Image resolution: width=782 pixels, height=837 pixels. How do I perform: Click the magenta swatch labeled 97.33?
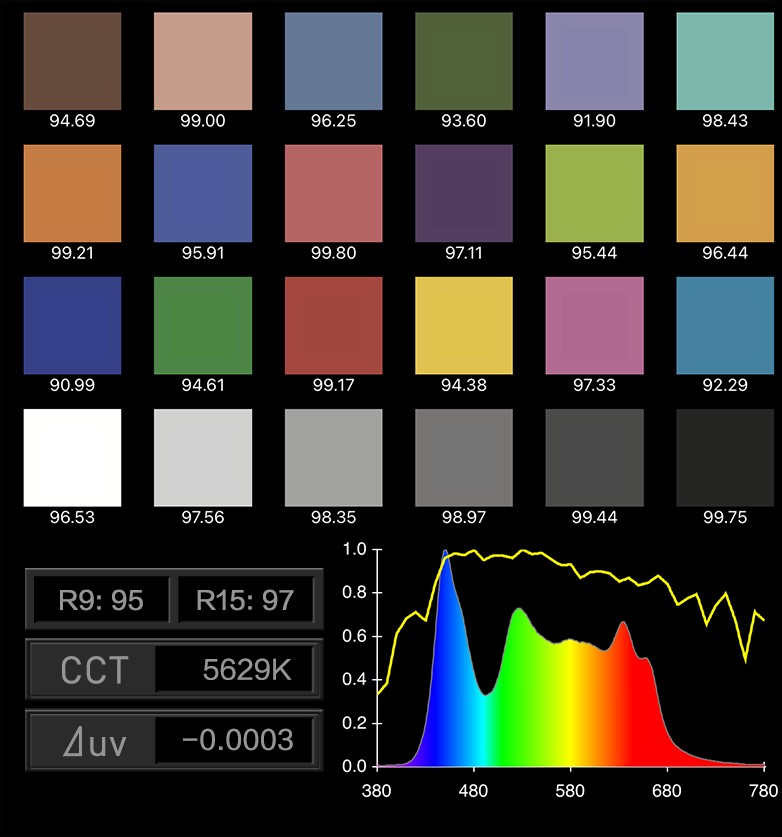[595, 326]
